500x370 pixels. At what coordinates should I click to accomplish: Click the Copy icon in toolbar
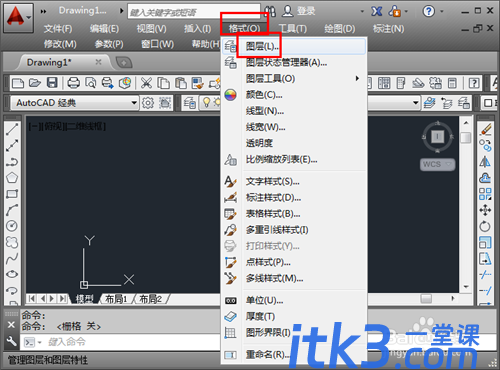pos(163,83)
